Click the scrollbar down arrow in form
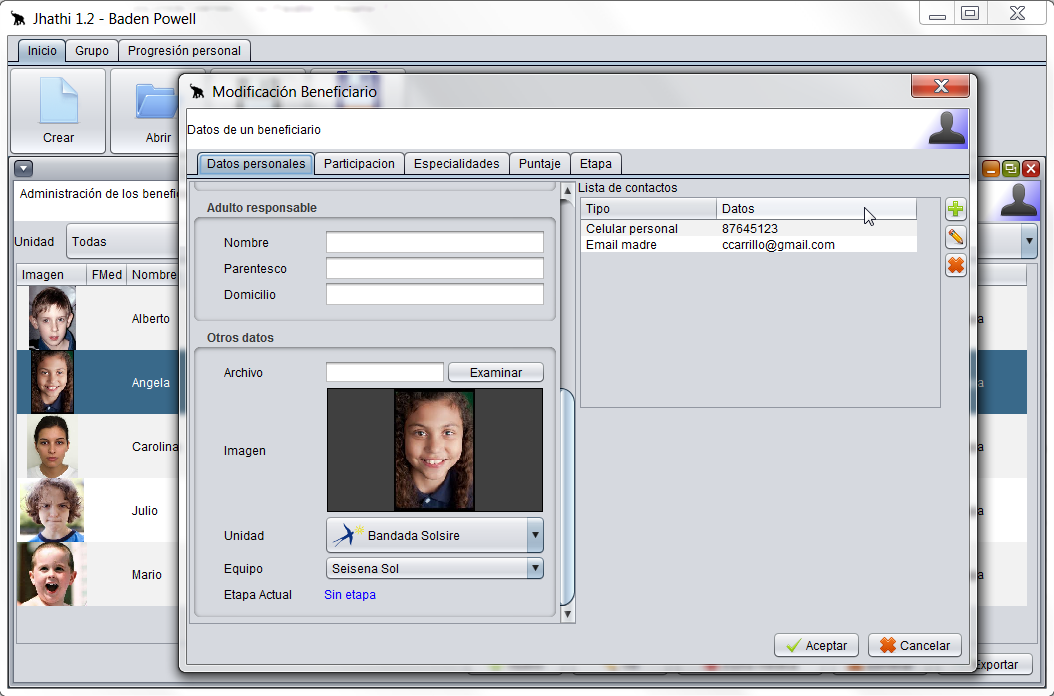 (567, 614)
